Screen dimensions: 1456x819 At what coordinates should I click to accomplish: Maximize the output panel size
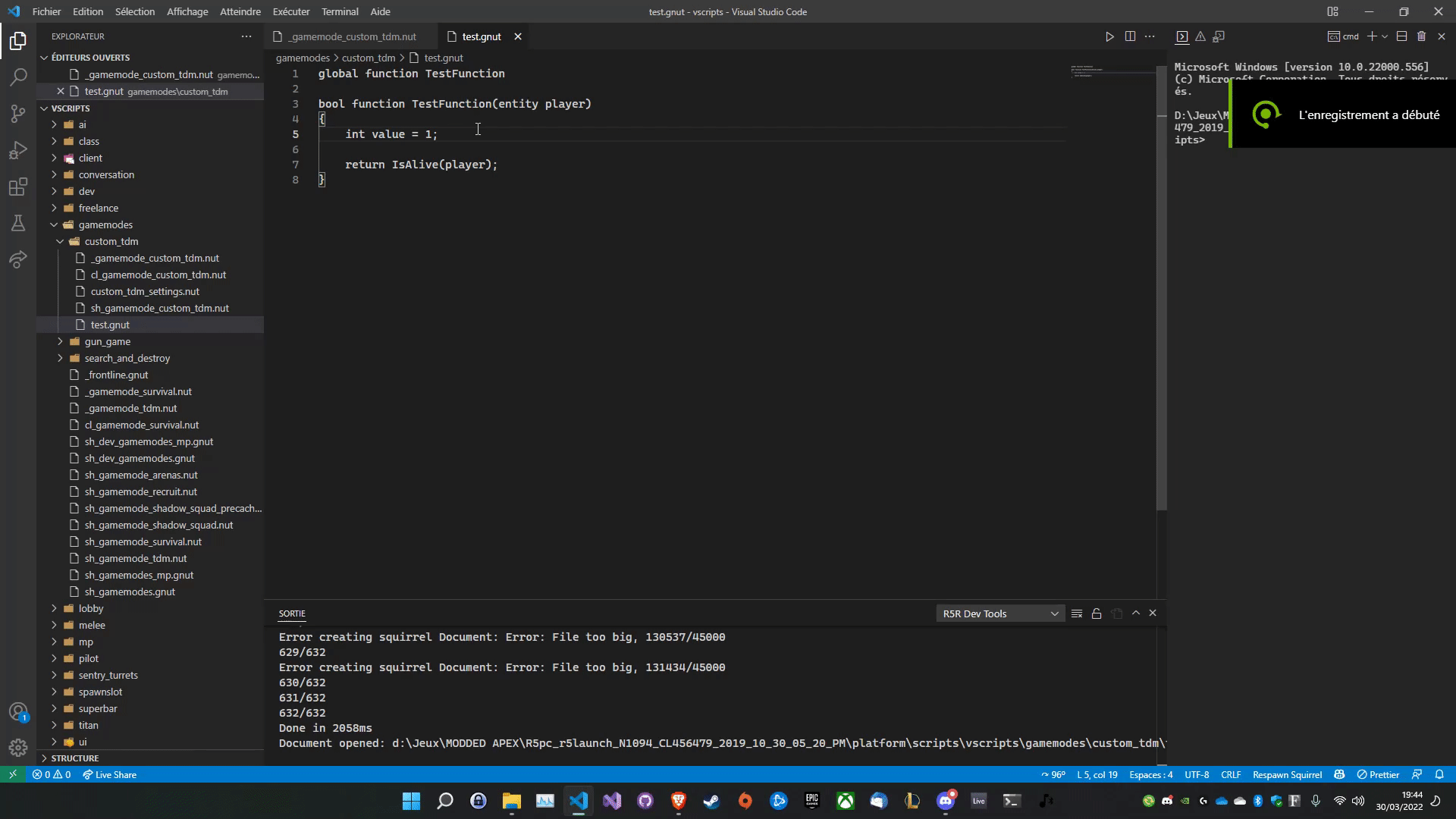tap(1136, 613)
